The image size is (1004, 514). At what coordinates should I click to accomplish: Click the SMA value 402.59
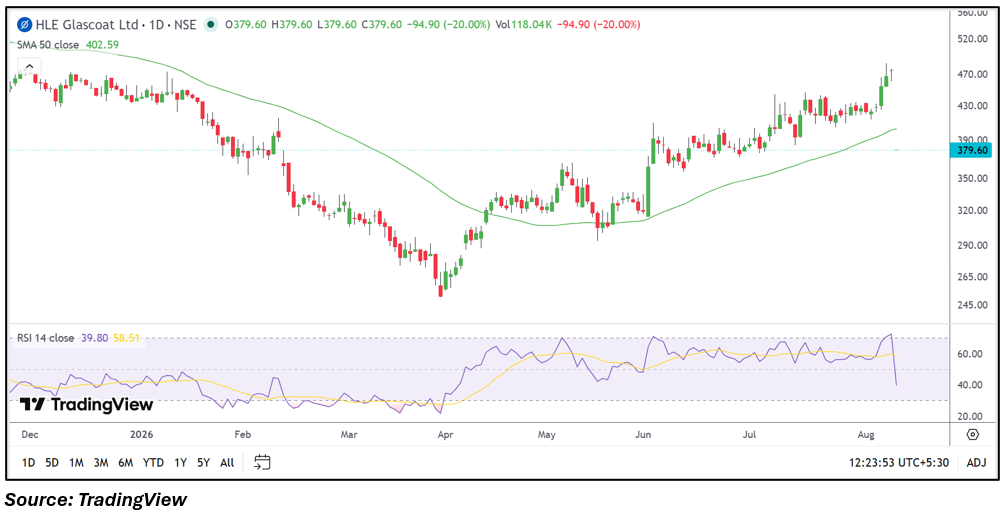click(x=102, y=45)
